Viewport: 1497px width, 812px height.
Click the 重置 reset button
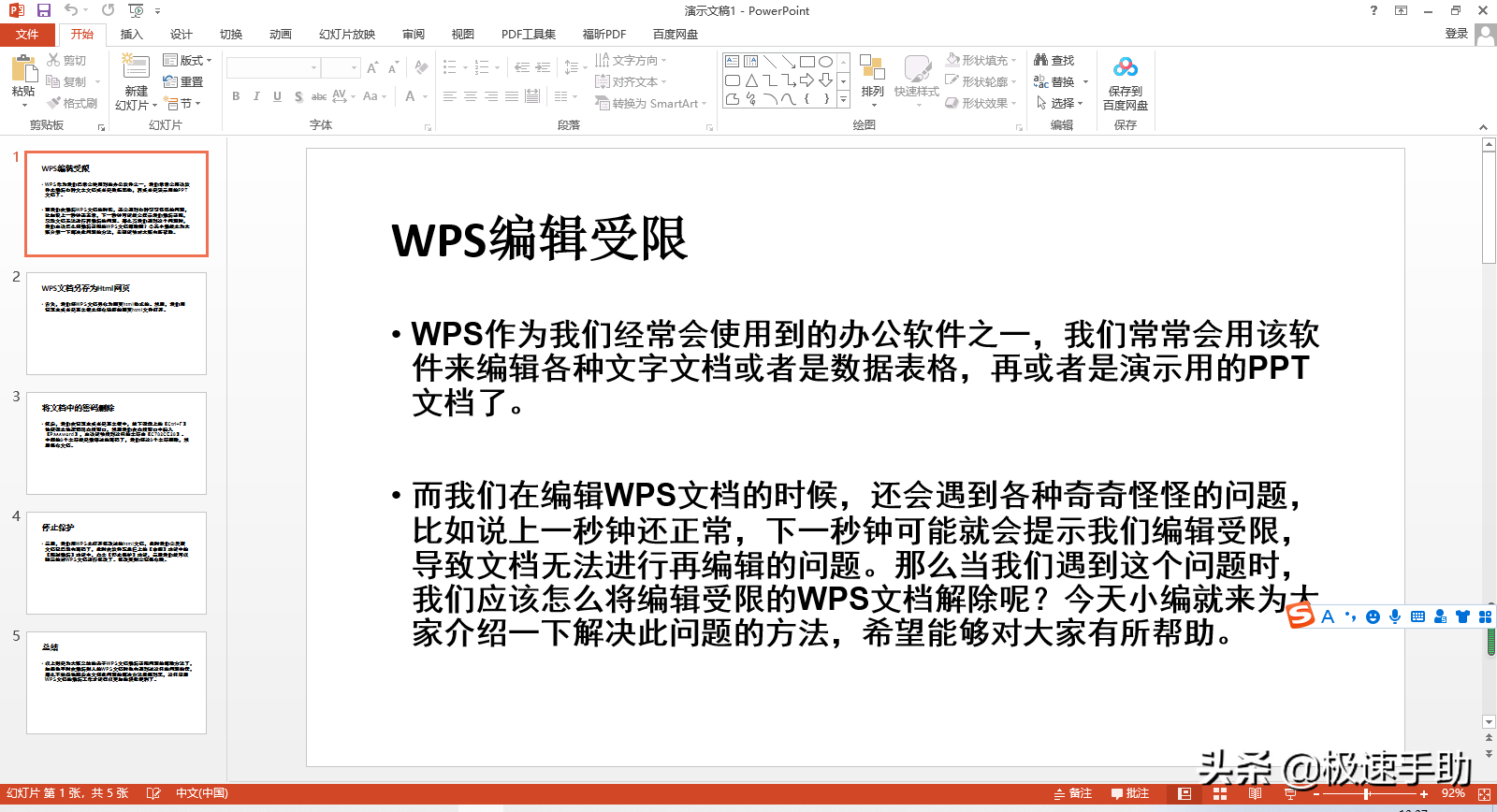[x=182, y=81]
